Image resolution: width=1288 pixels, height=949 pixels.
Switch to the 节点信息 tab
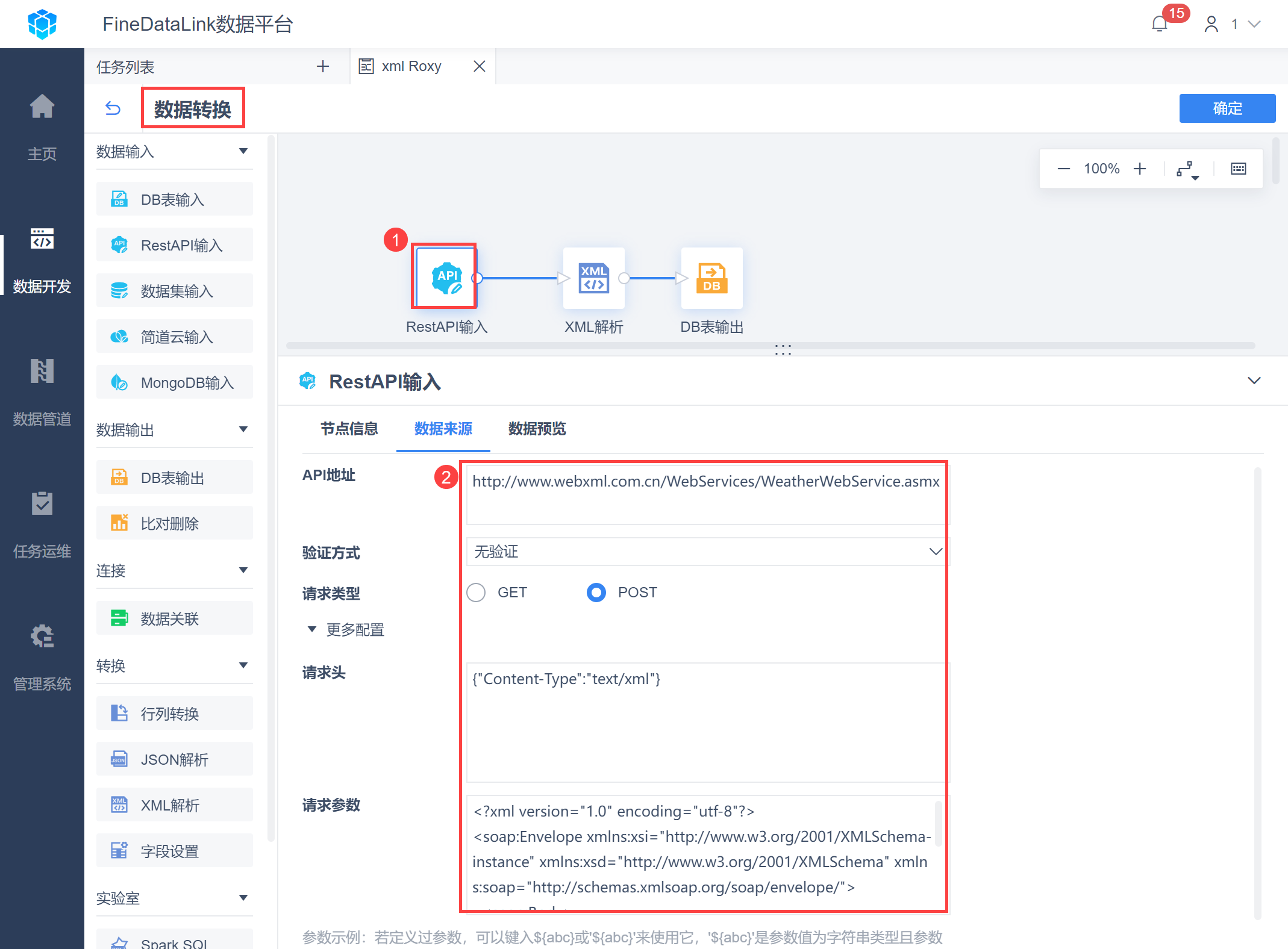point(349,429)
